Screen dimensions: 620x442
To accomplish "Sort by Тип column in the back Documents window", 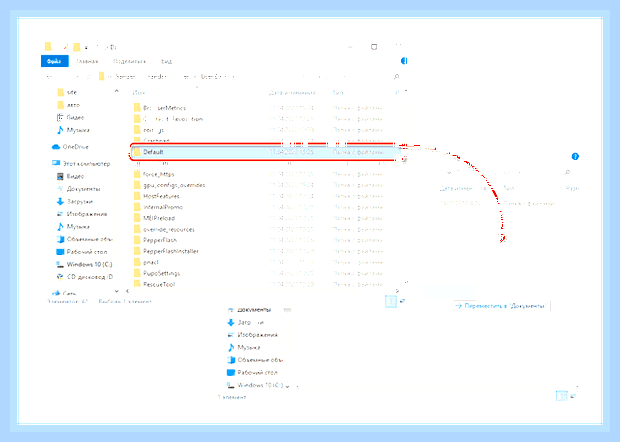I will tap(509, 189).
